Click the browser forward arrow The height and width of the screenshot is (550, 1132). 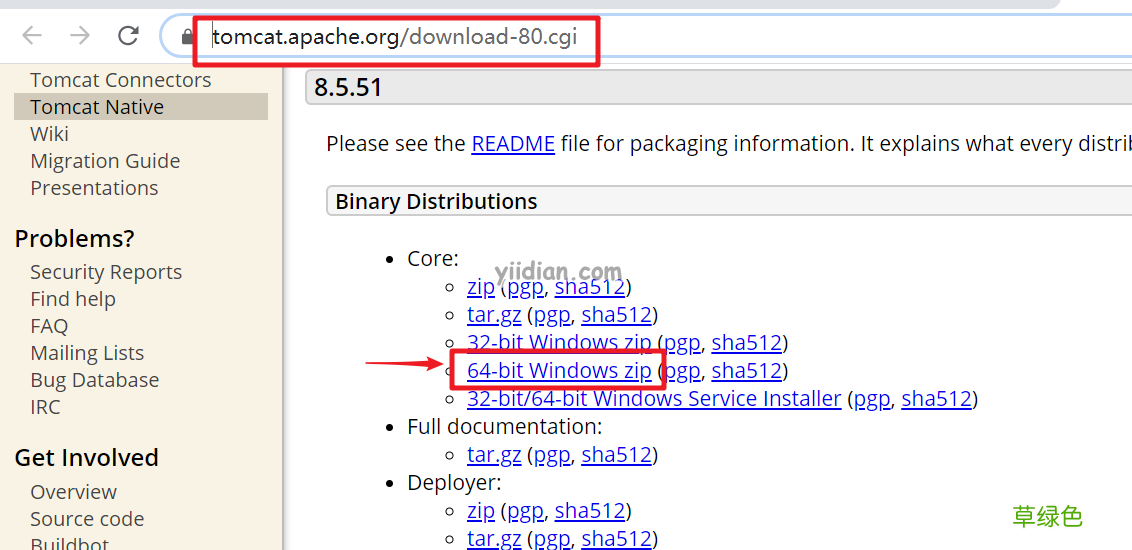point(80,37)
